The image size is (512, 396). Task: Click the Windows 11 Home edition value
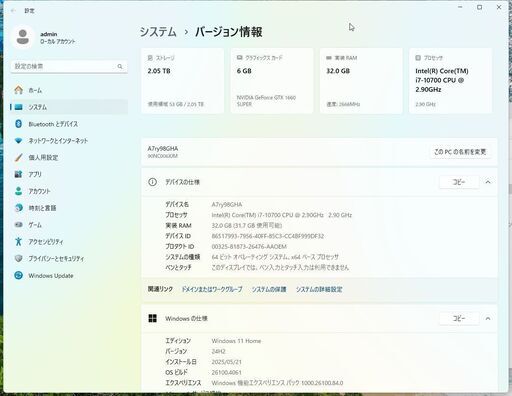click(236, 341)
